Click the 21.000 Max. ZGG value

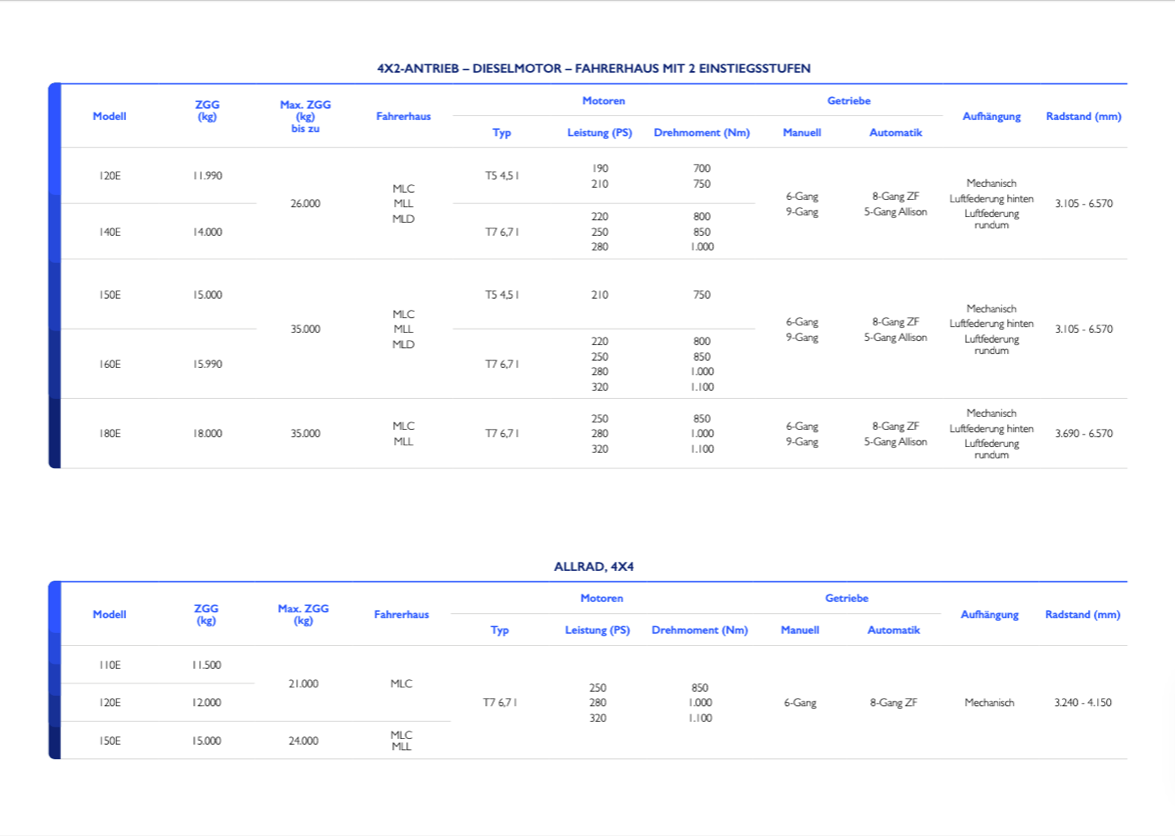click(303, 684)
